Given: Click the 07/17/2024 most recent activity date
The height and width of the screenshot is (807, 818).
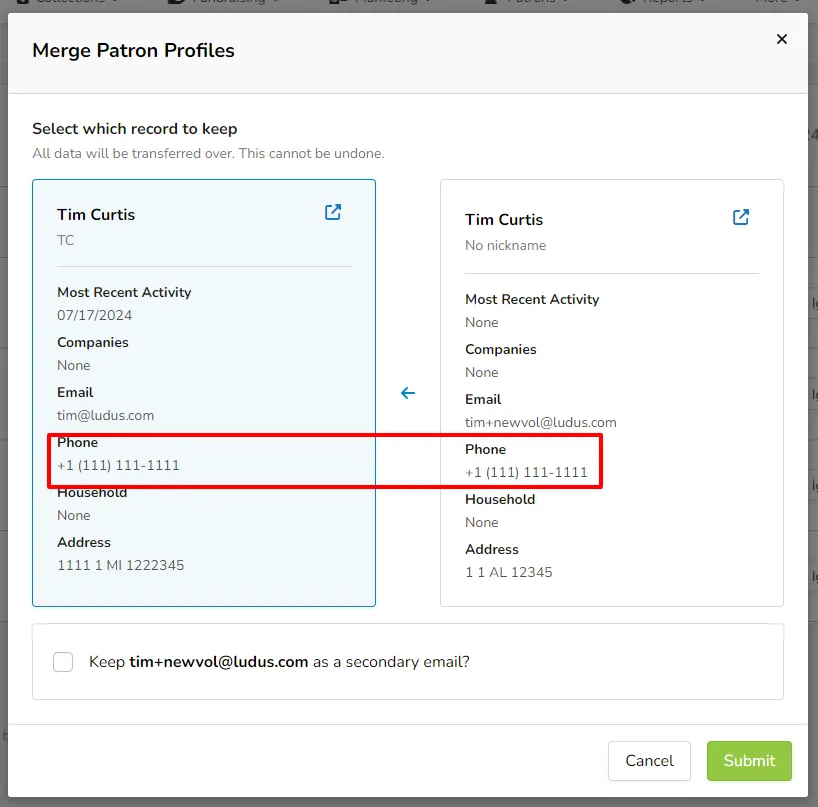Looking at the screenshot, I should 94,315.
